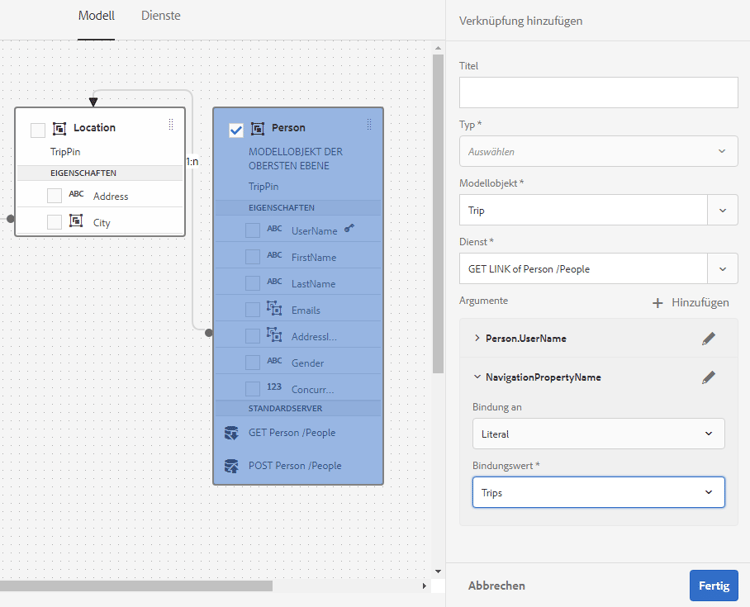This screenshot has width=750, height=607.
Task: Click the Abbrechen button
Action: pos(496,586)
